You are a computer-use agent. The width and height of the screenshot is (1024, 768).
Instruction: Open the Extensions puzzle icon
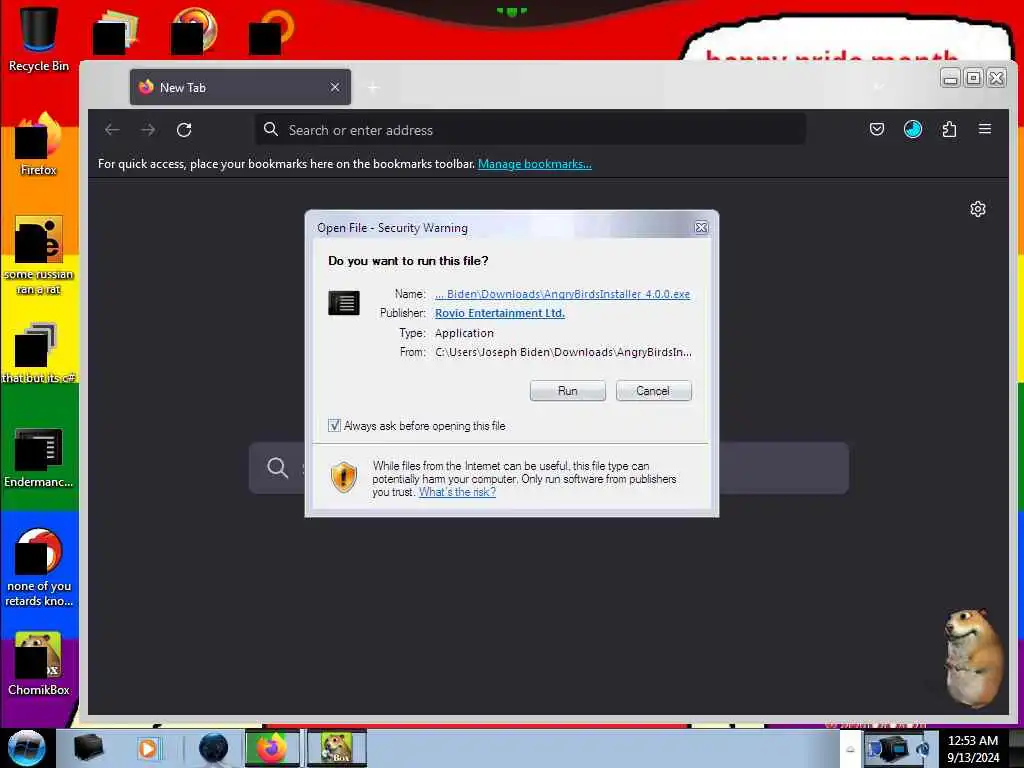pos(949,129)
